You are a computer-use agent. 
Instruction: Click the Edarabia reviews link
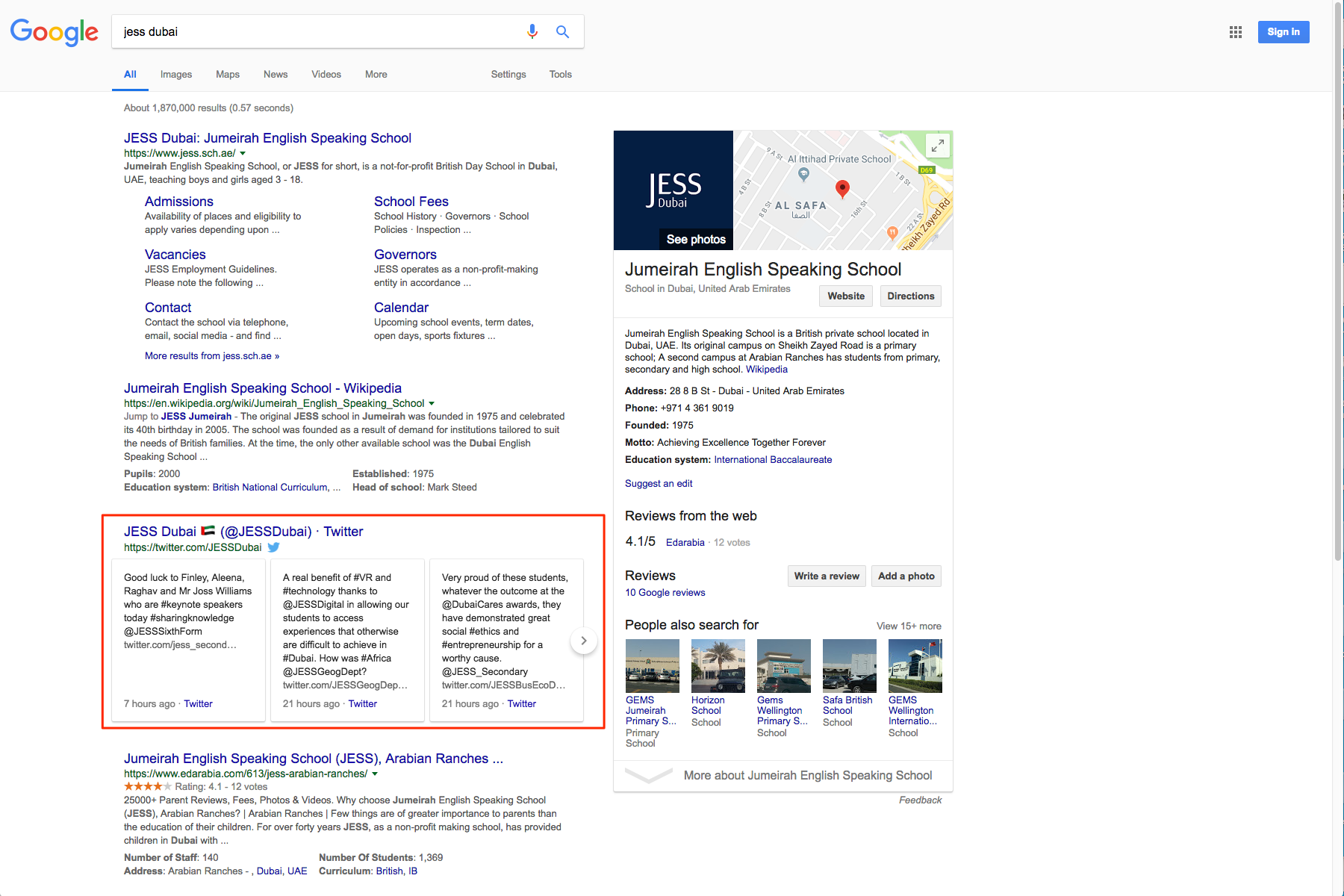point(685,543)
